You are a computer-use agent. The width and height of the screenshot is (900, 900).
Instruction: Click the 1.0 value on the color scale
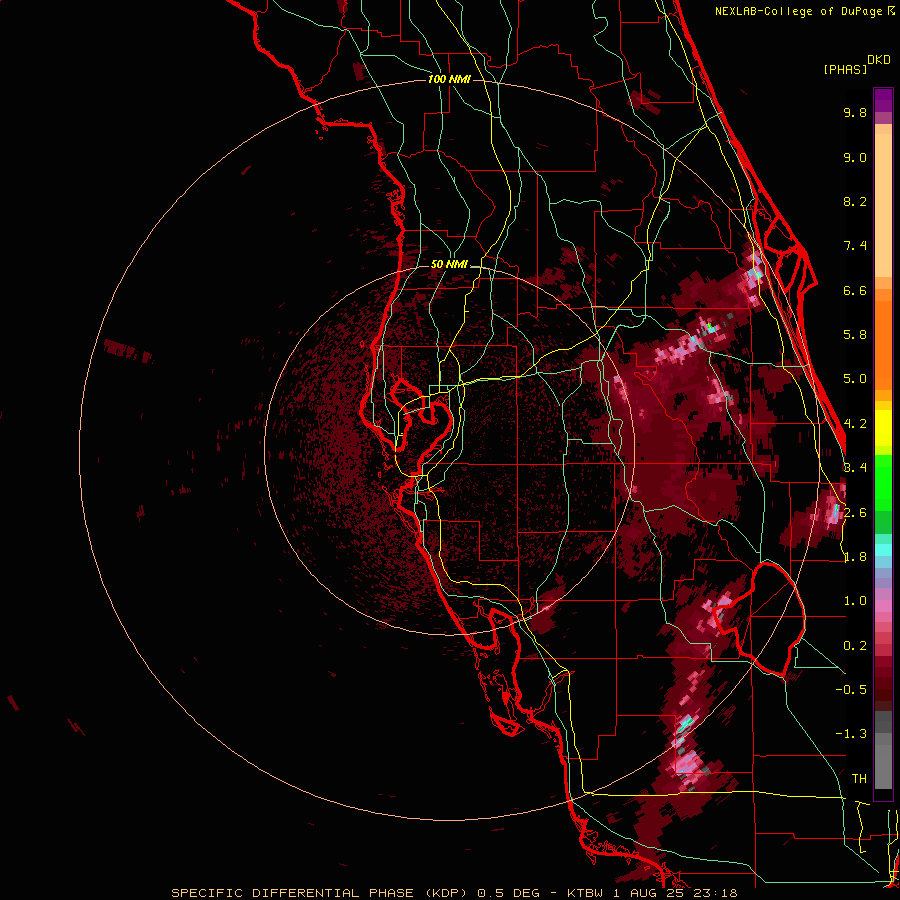pos(855,601)
